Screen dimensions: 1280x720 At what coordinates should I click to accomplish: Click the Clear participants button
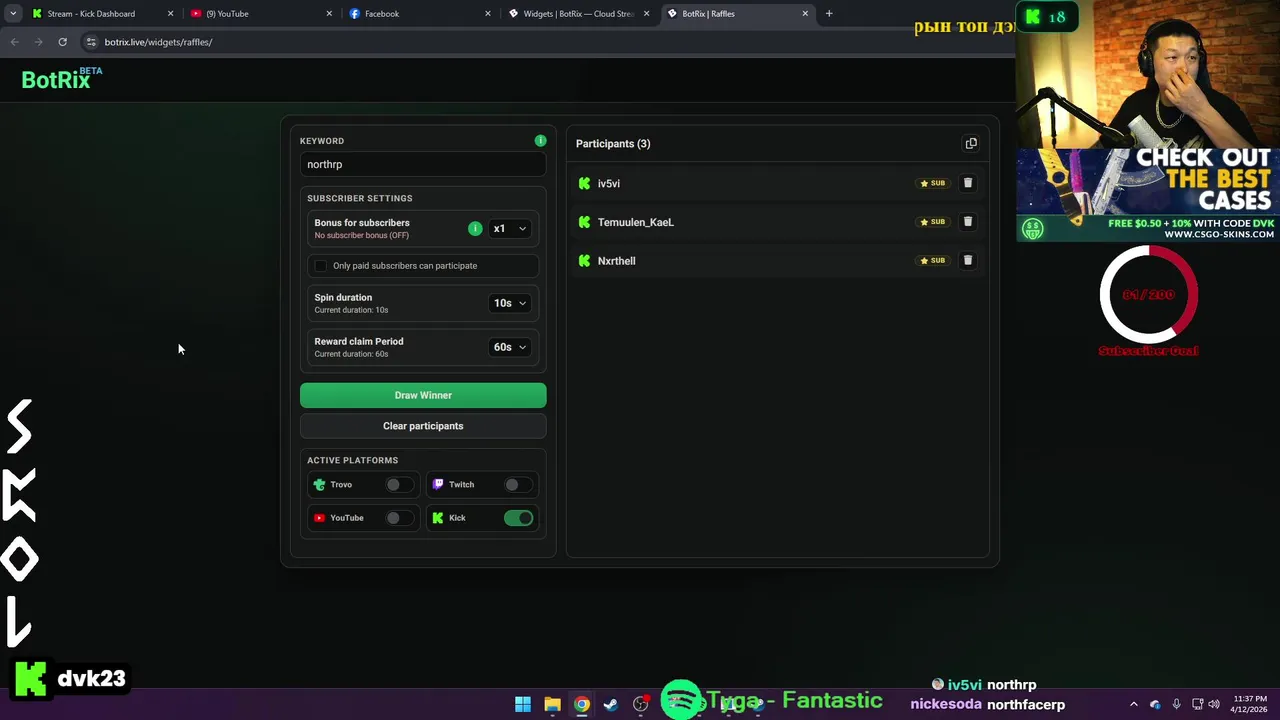click(423, 426)
